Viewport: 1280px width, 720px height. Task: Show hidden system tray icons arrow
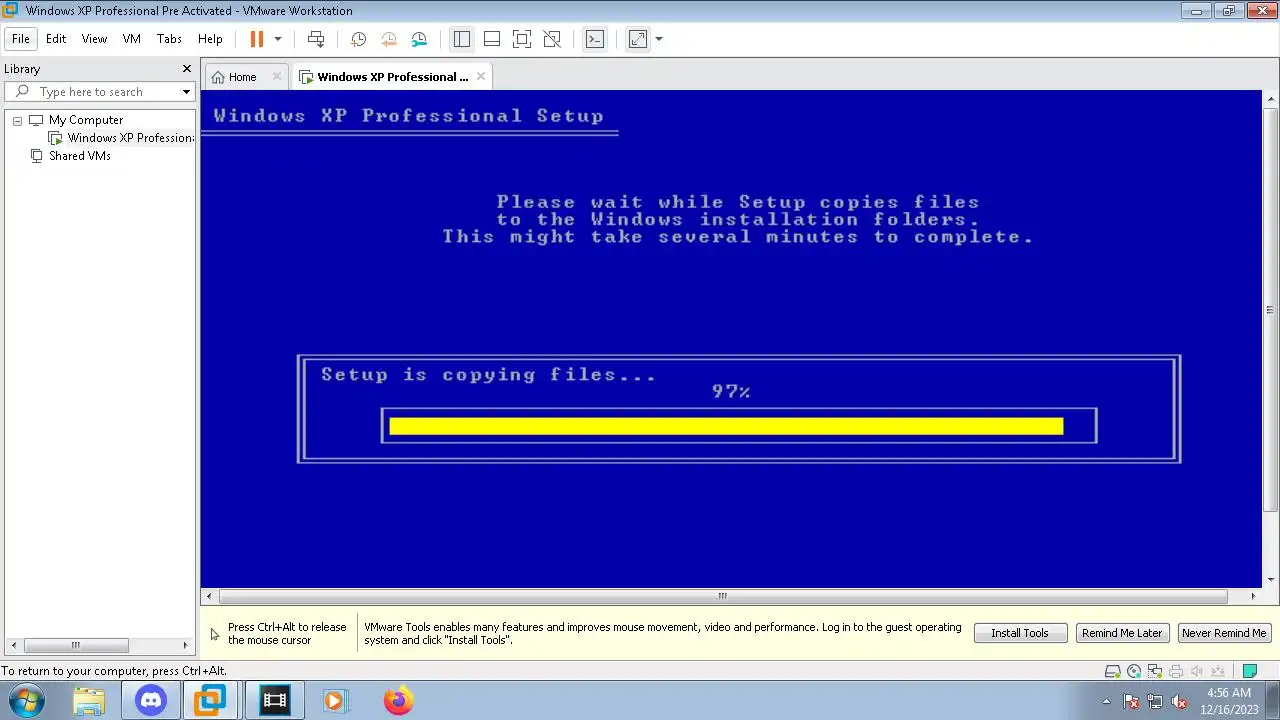click(x=1106, y=701)
